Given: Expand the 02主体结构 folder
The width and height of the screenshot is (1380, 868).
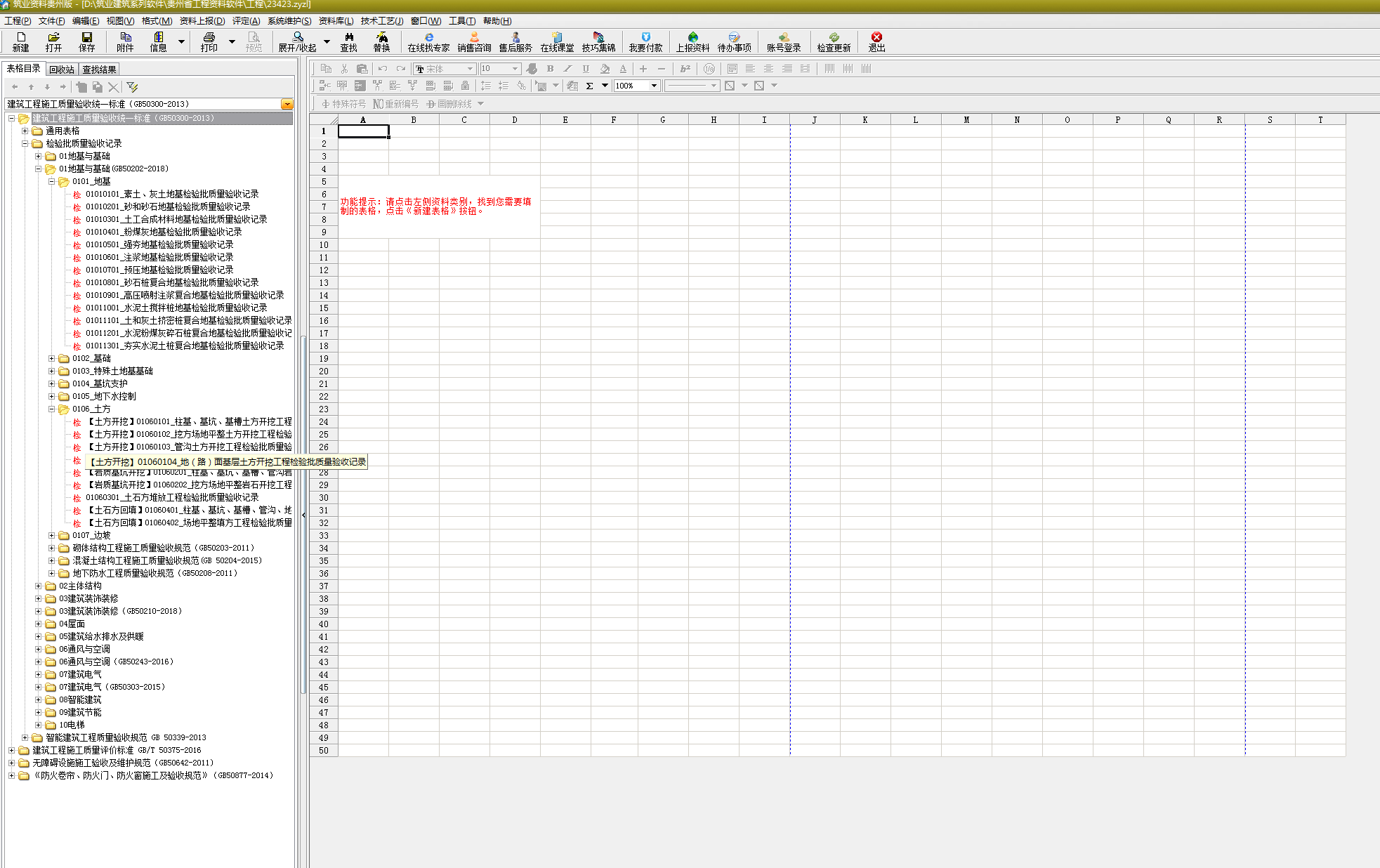Looking at the screenshot, I should (39, 586).
